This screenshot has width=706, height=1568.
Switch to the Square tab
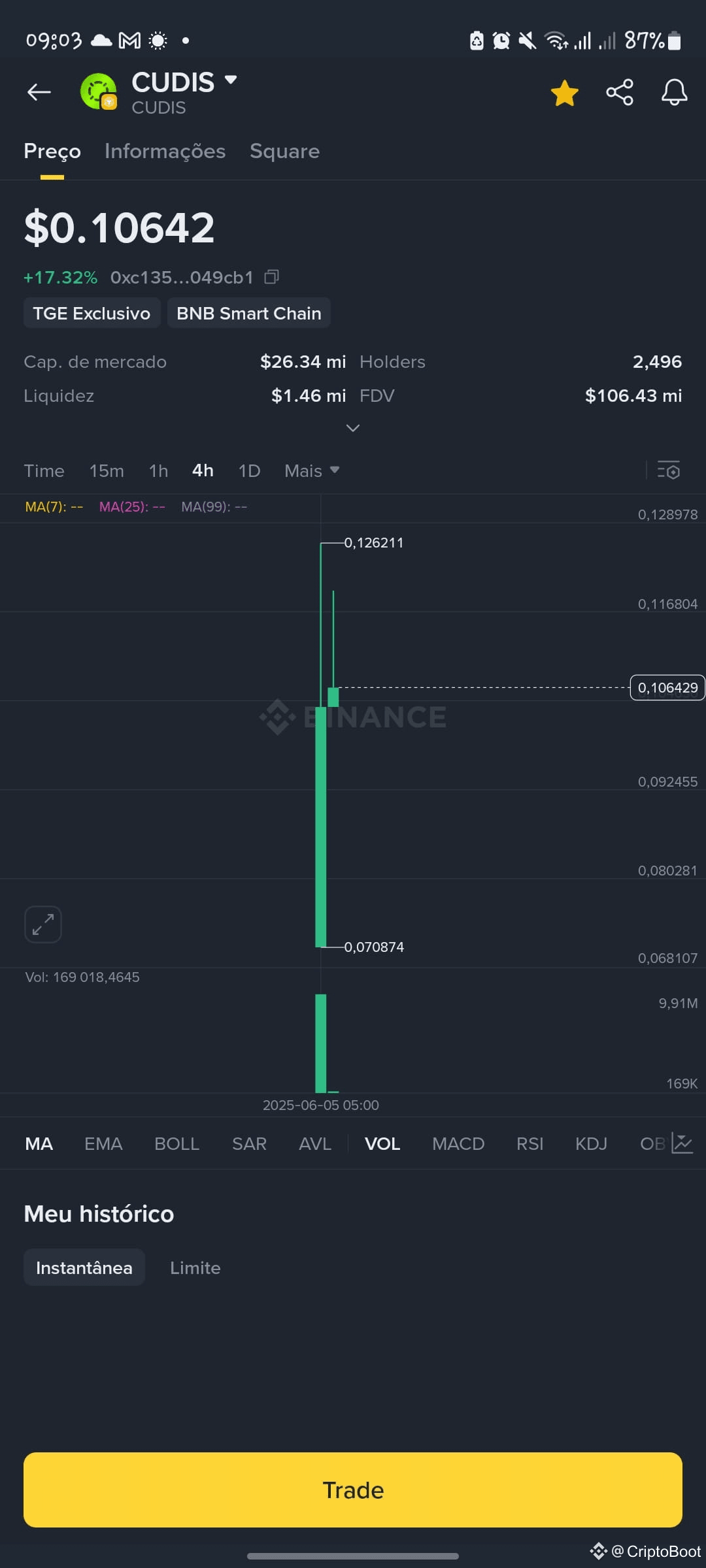pos(284,151)
